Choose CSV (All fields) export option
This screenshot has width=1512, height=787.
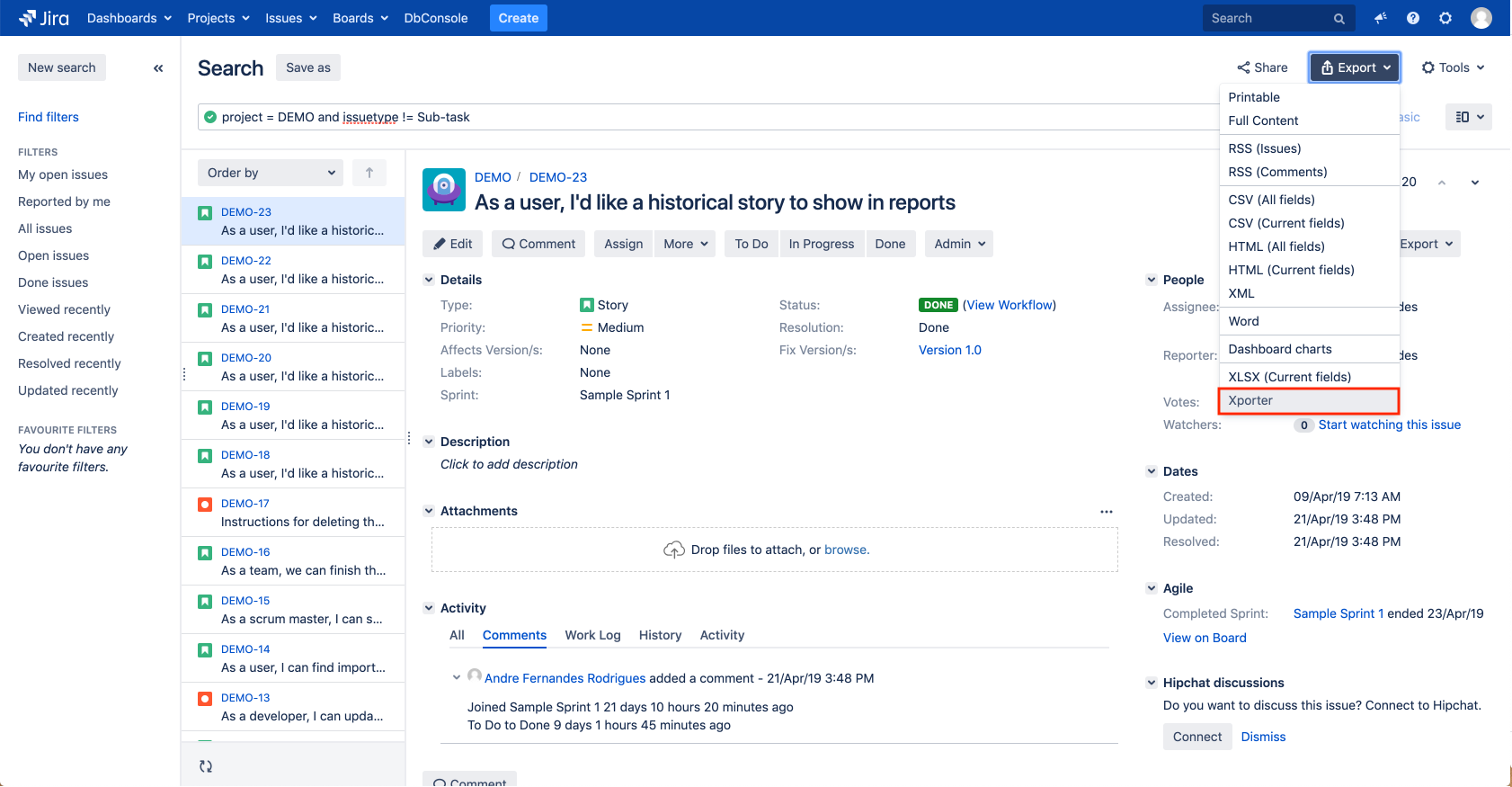(x=1271, y=200)
